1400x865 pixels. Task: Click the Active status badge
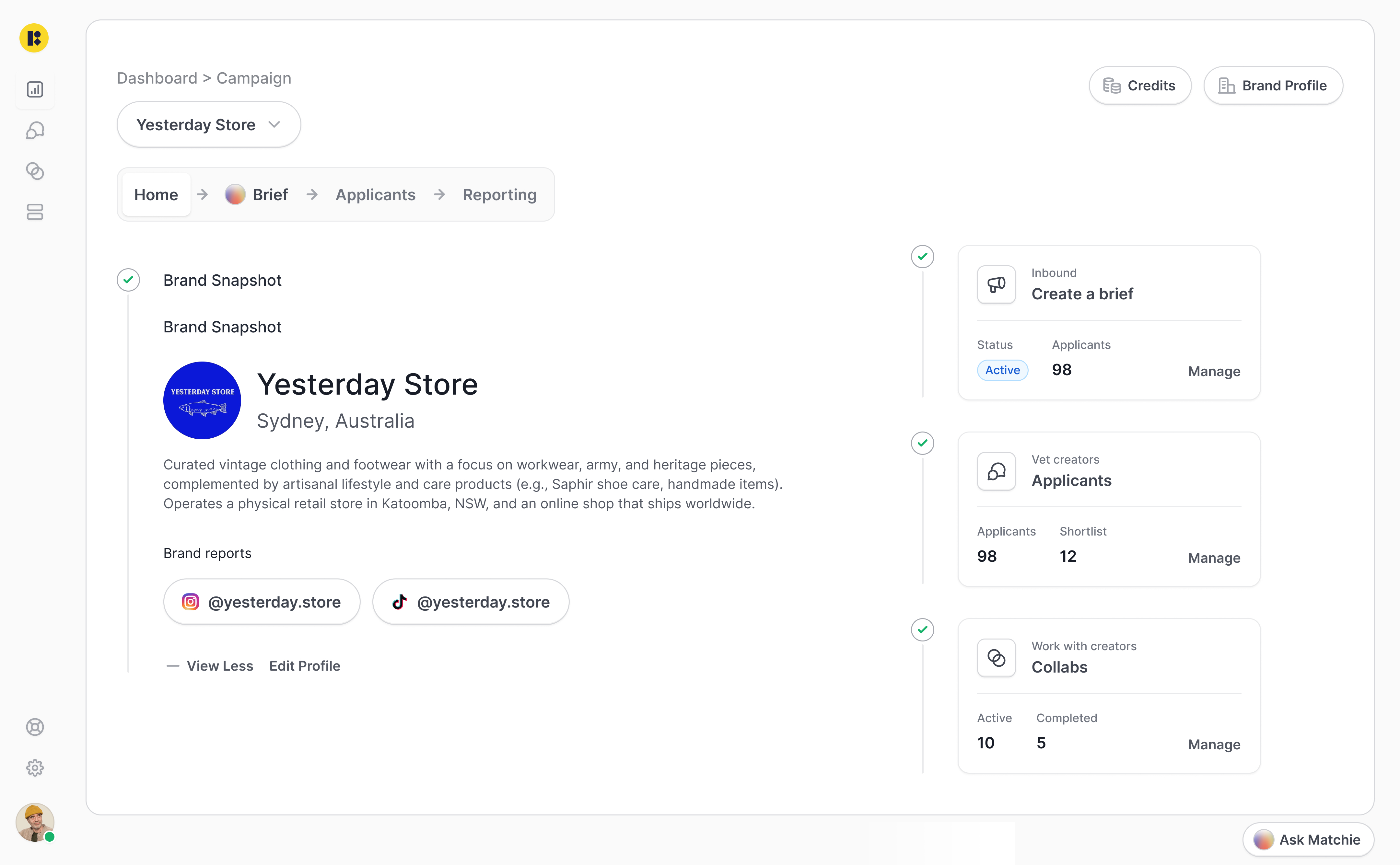click(1002, 370)
